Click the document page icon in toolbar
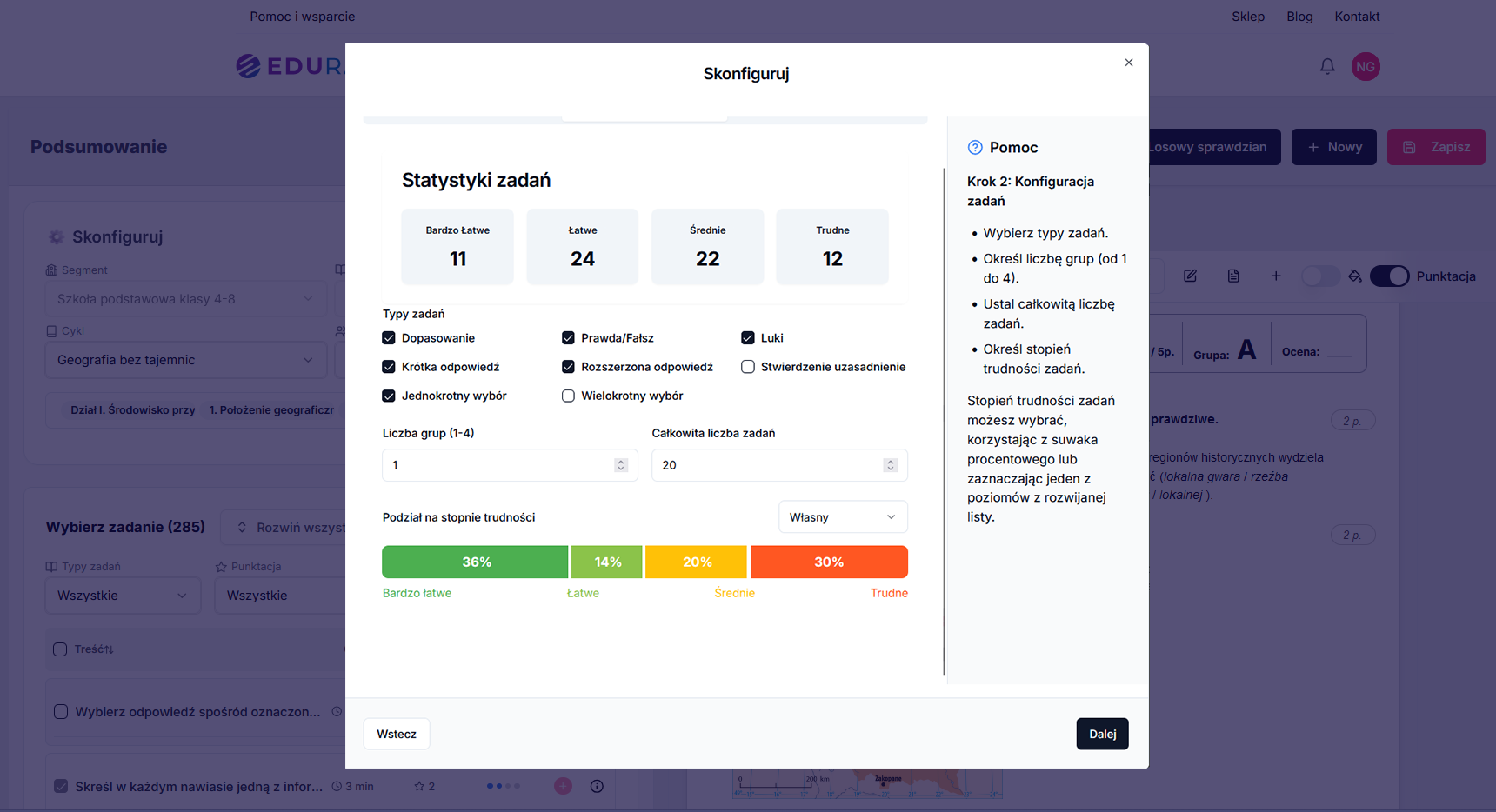The width and height of the screenshot is (1496, 812). (x=1233, y=276)
